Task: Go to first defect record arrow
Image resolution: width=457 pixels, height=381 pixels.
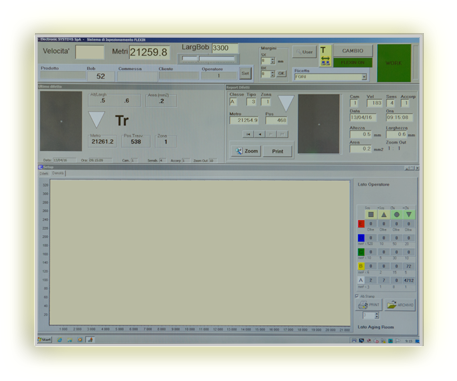Action: (248, 134)
